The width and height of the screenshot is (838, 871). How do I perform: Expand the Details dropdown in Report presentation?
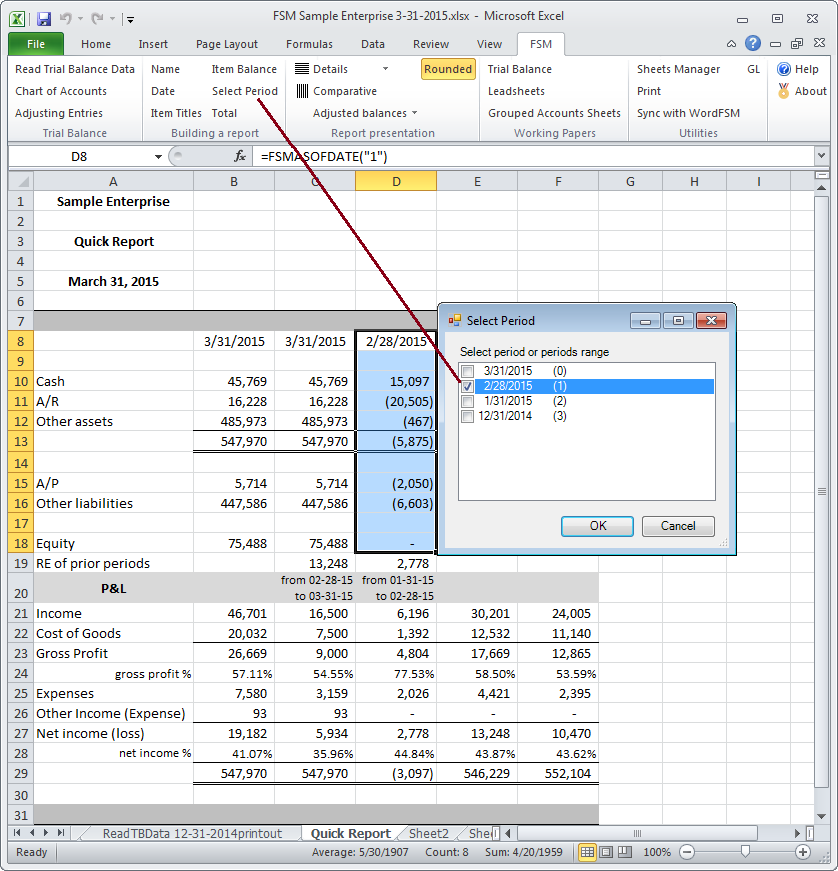[385, 69]
